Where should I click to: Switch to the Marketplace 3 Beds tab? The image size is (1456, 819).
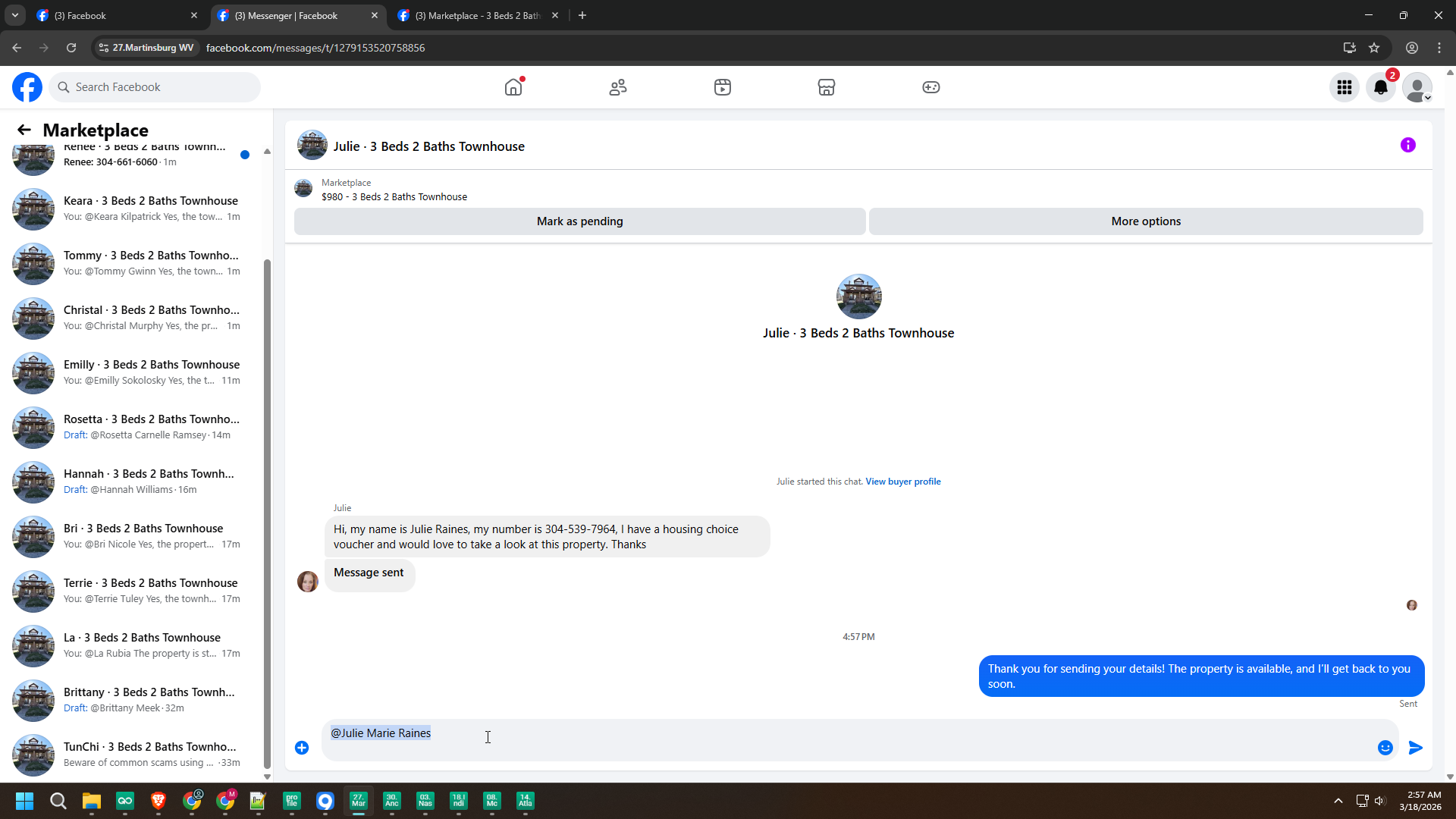[x=479, y=15]
